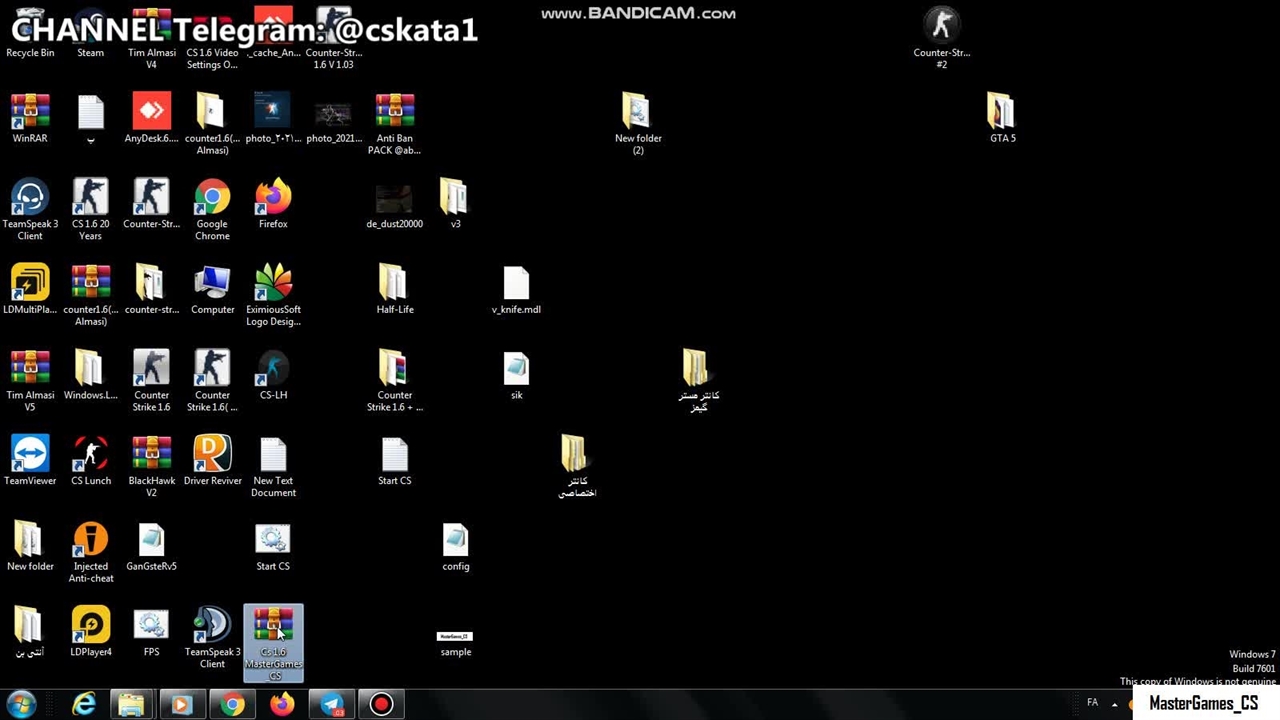Select the AnyDesk icon on the desktop
The height and width of the screenshot is (720, 1280).
point(151,113)
